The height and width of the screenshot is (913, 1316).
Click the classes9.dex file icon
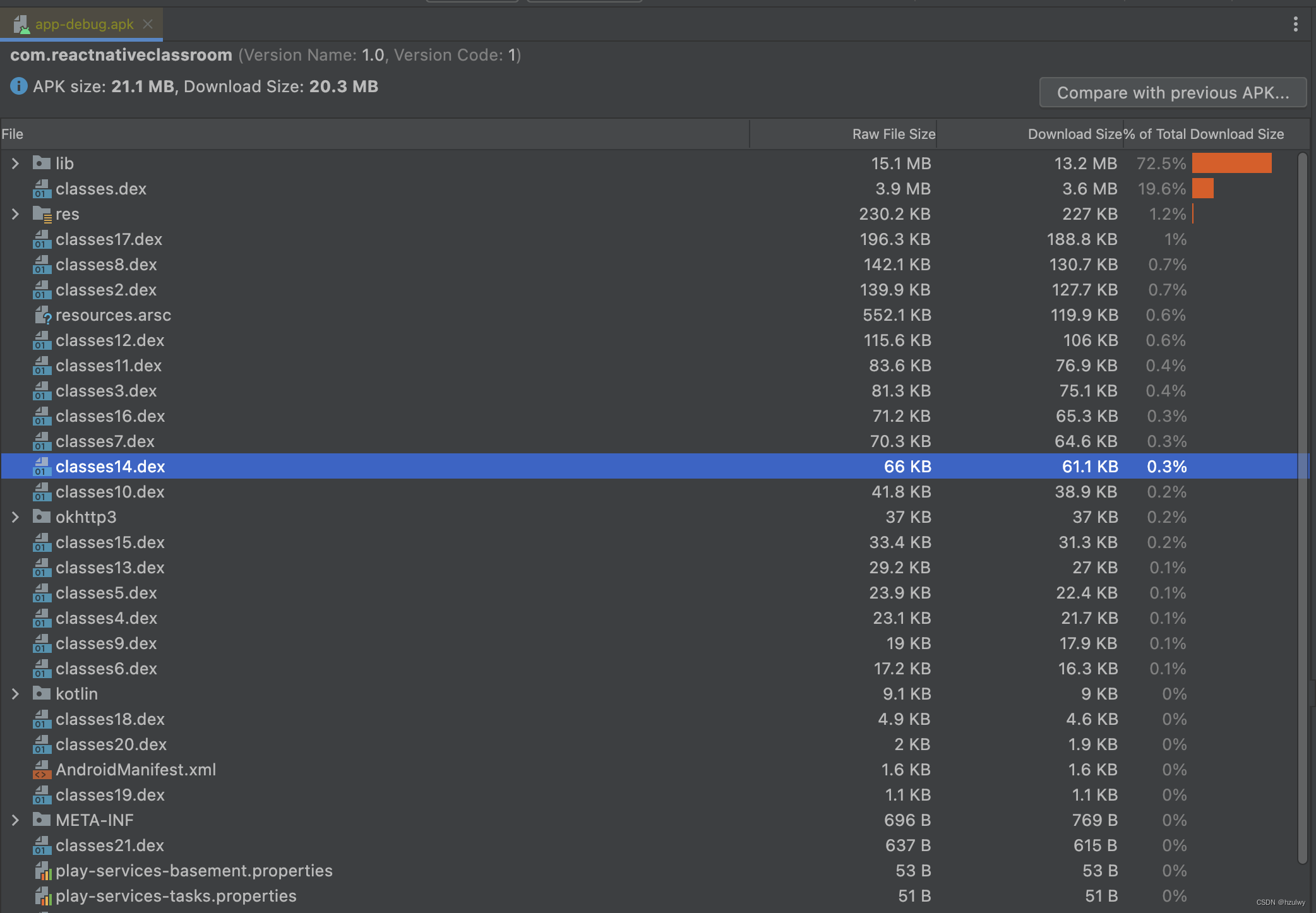tap(42, 643)
